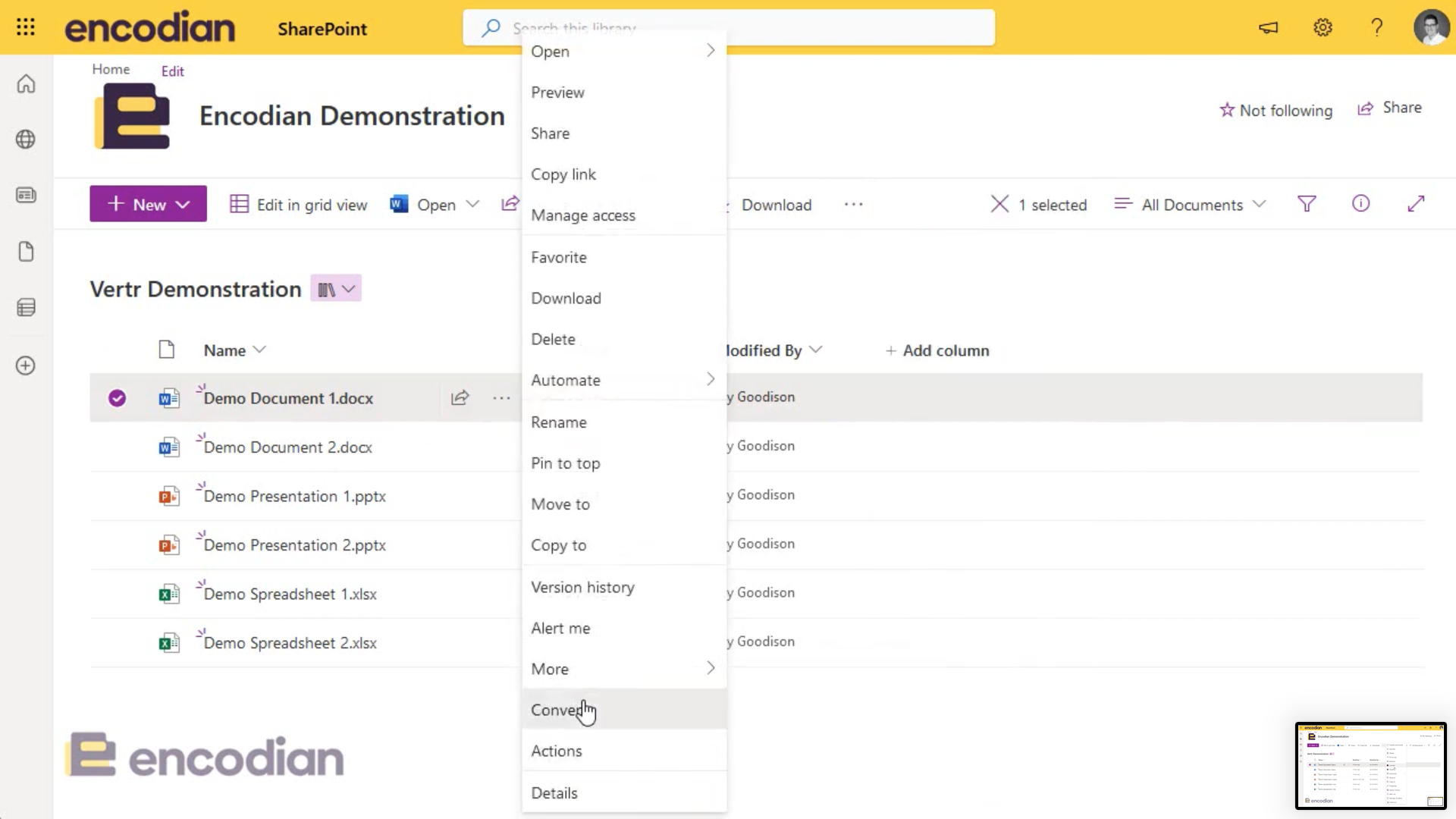Select Version history from context menu
The height and width of the screenshot is (819, 1456).
[624, 588]
